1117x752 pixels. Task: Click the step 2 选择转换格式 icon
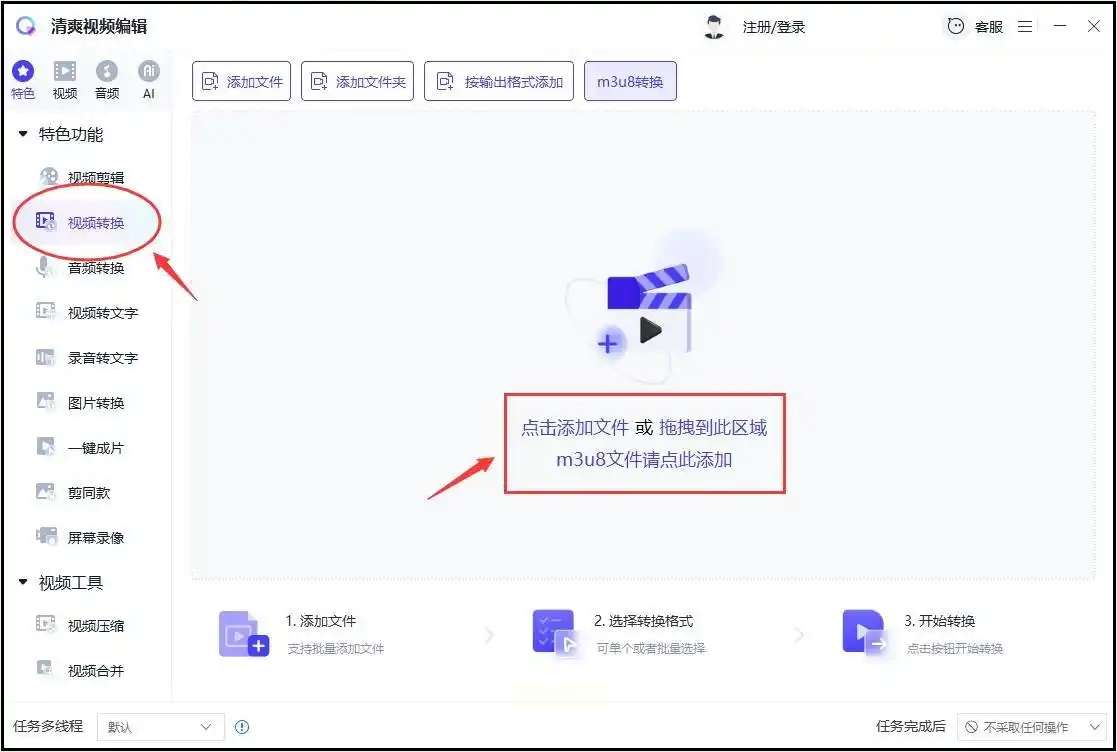click(x=554, y=632)
